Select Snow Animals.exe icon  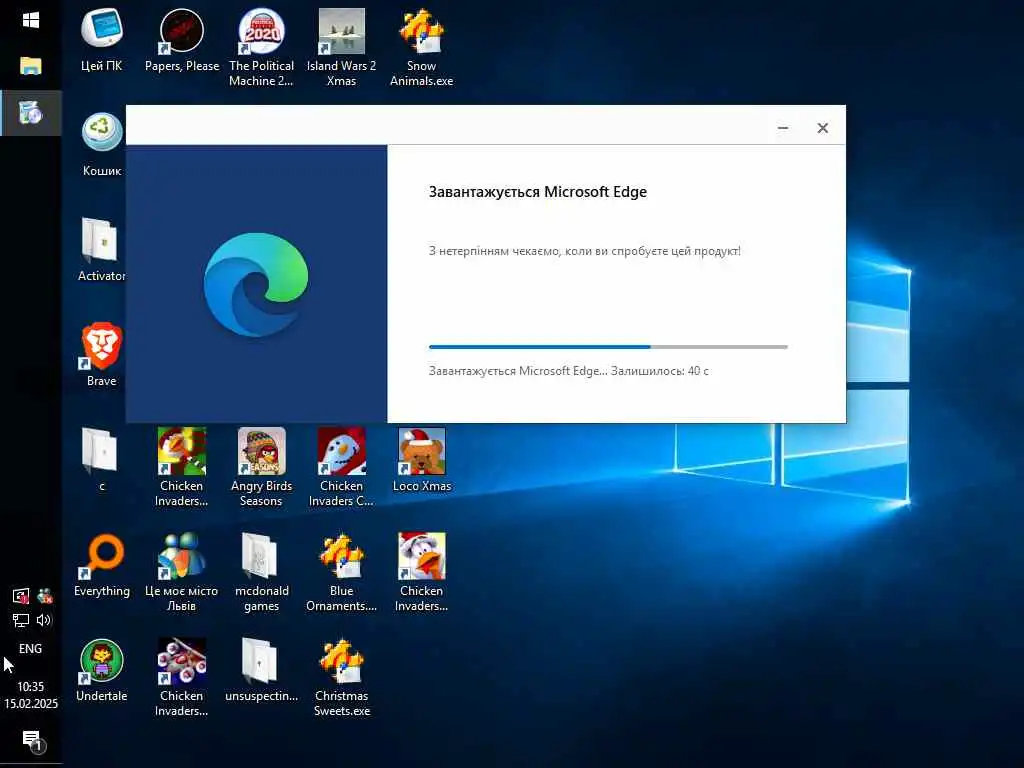421,47
